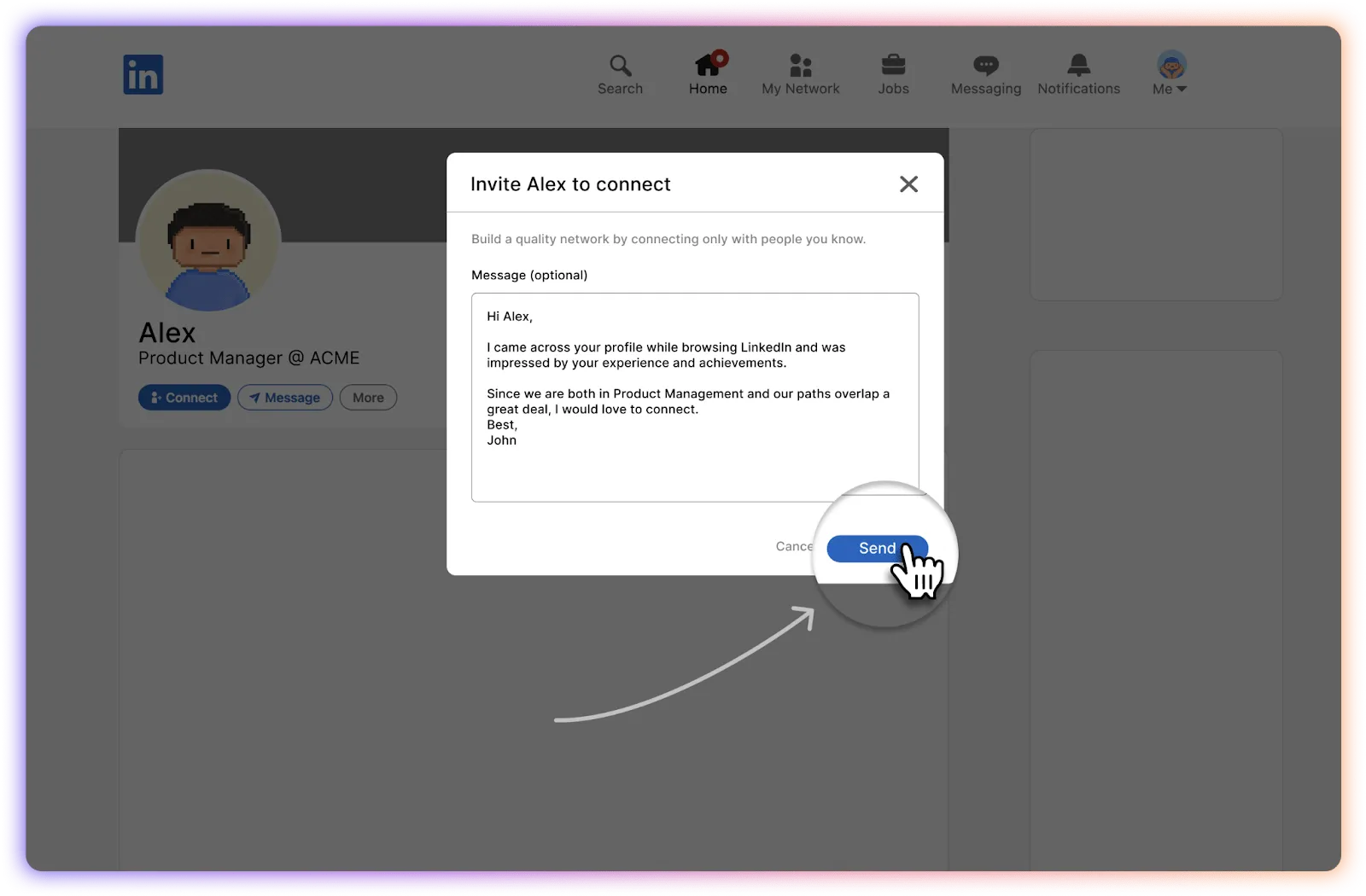
Task: Click the "Message (optional)" label
Action: [x=529, y=275]
